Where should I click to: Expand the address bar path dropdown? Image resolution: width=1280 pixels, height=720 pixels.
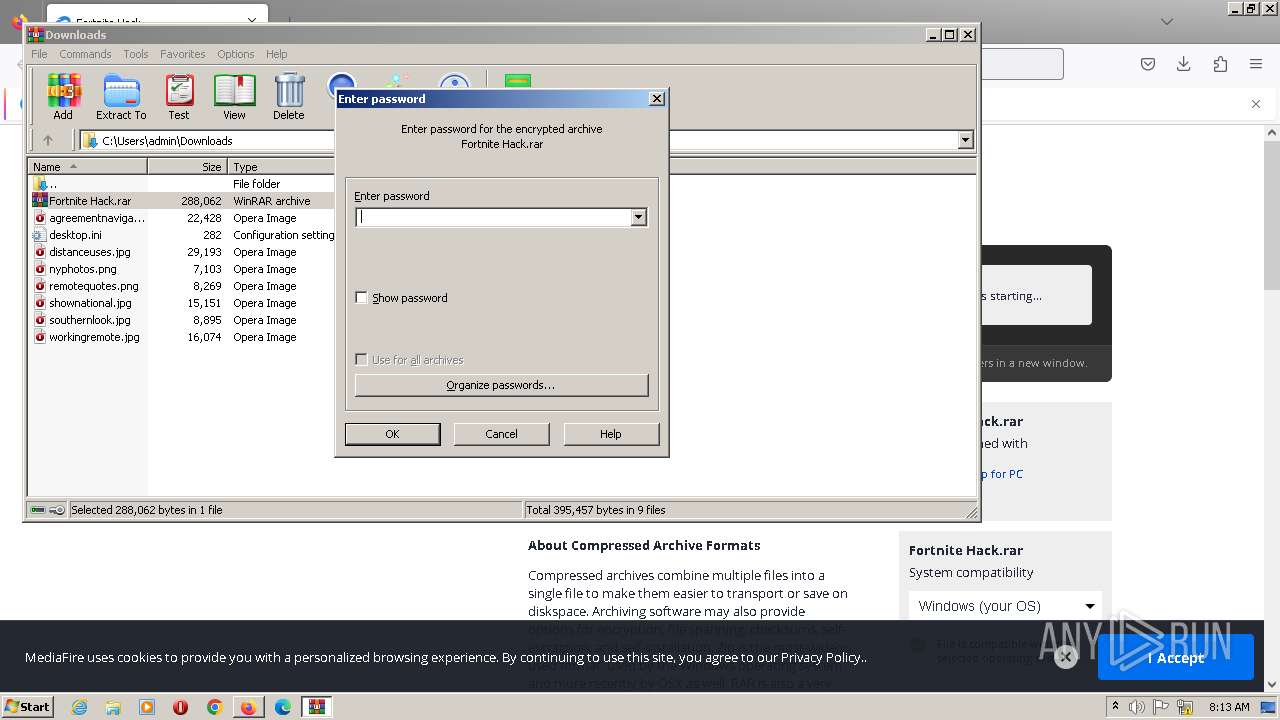[965, 140]
